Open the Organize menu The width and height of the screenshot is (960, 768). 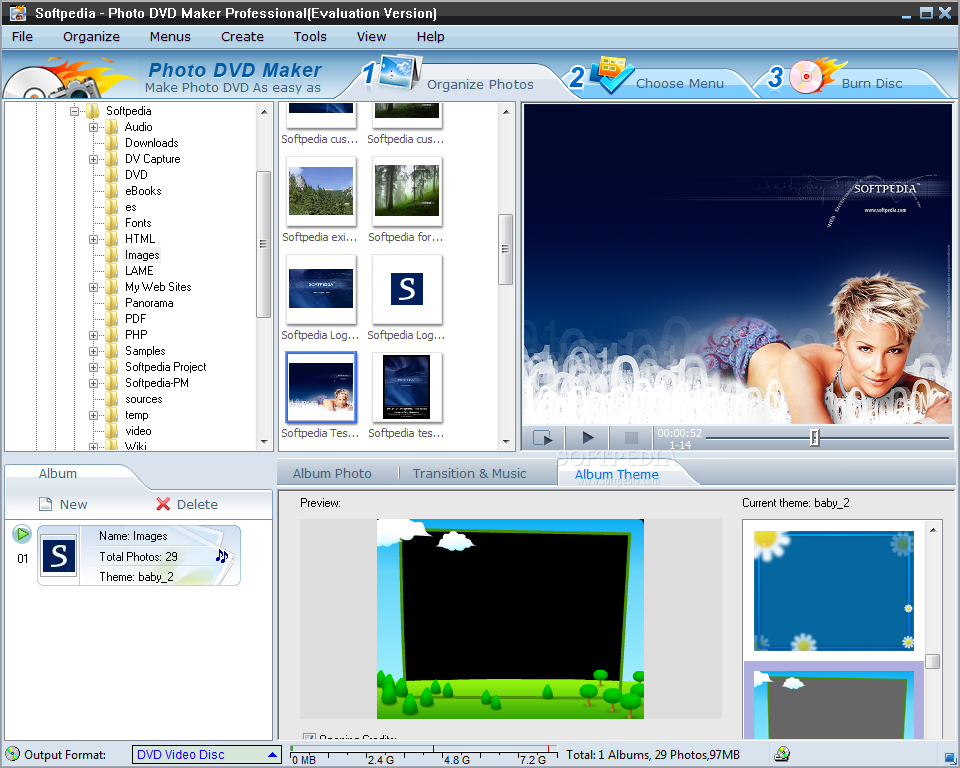click(x=91, y=37)
